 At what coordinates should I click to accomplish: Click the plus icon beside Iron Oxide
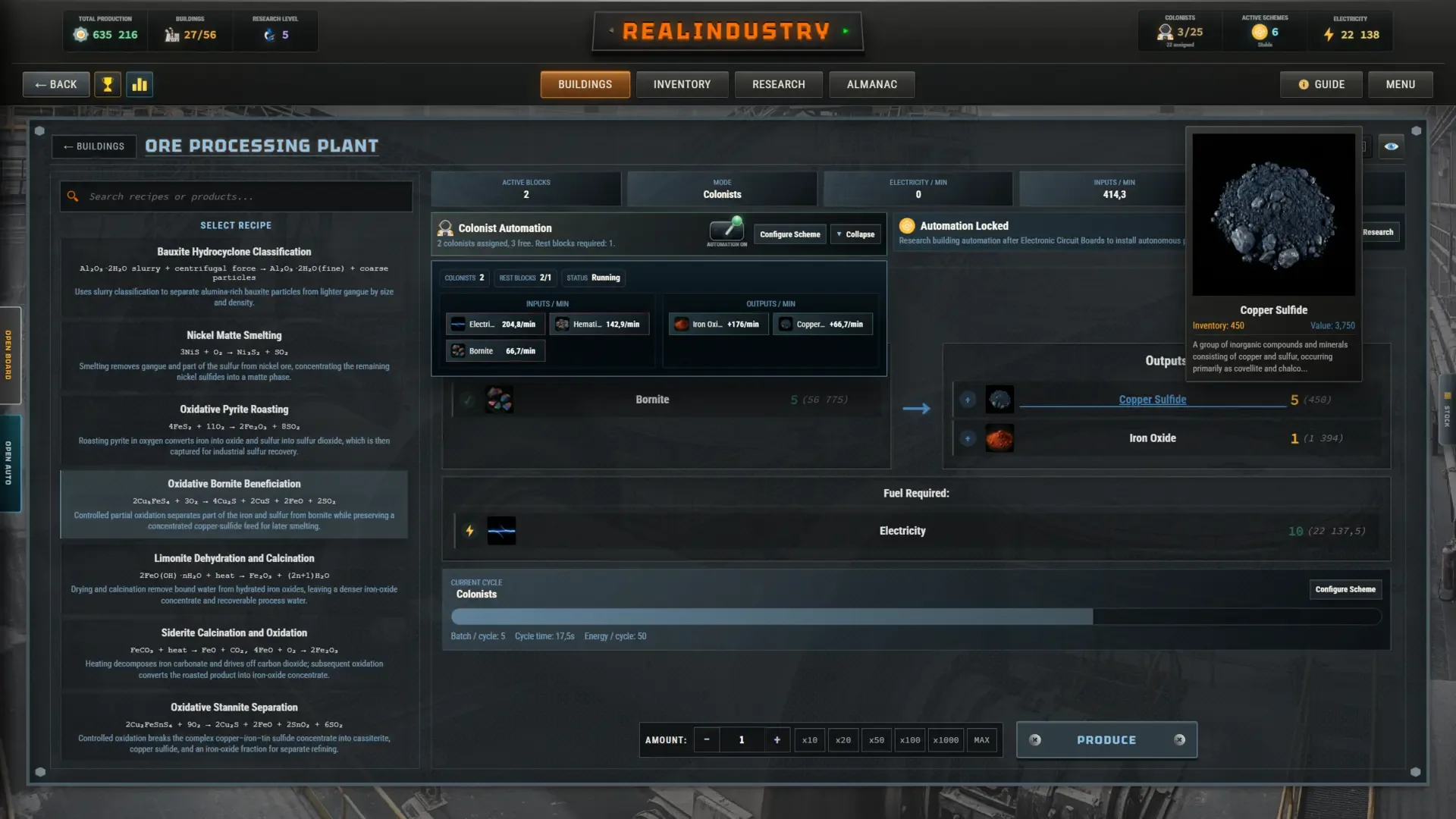pyautogui.click(x=968, y=438)
